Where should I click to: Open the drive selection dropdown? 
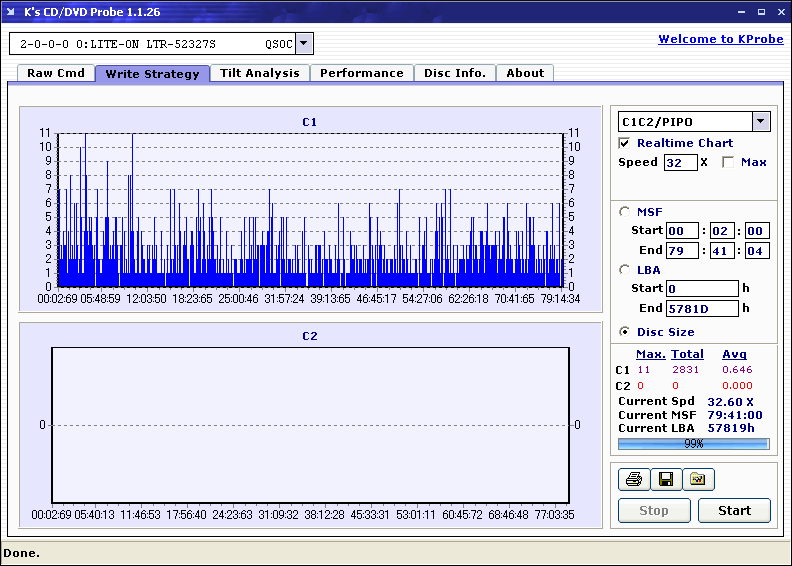(304, 44)
